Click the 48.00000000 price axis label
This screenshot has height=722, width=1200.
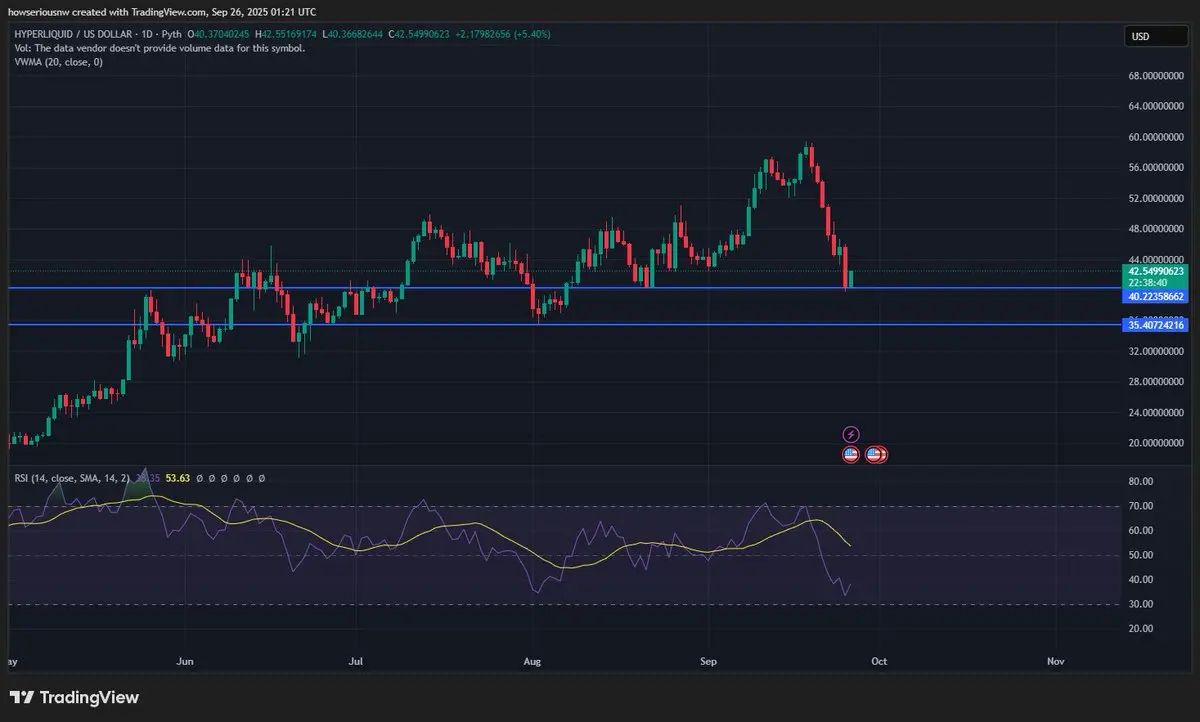click(1156, 229)
